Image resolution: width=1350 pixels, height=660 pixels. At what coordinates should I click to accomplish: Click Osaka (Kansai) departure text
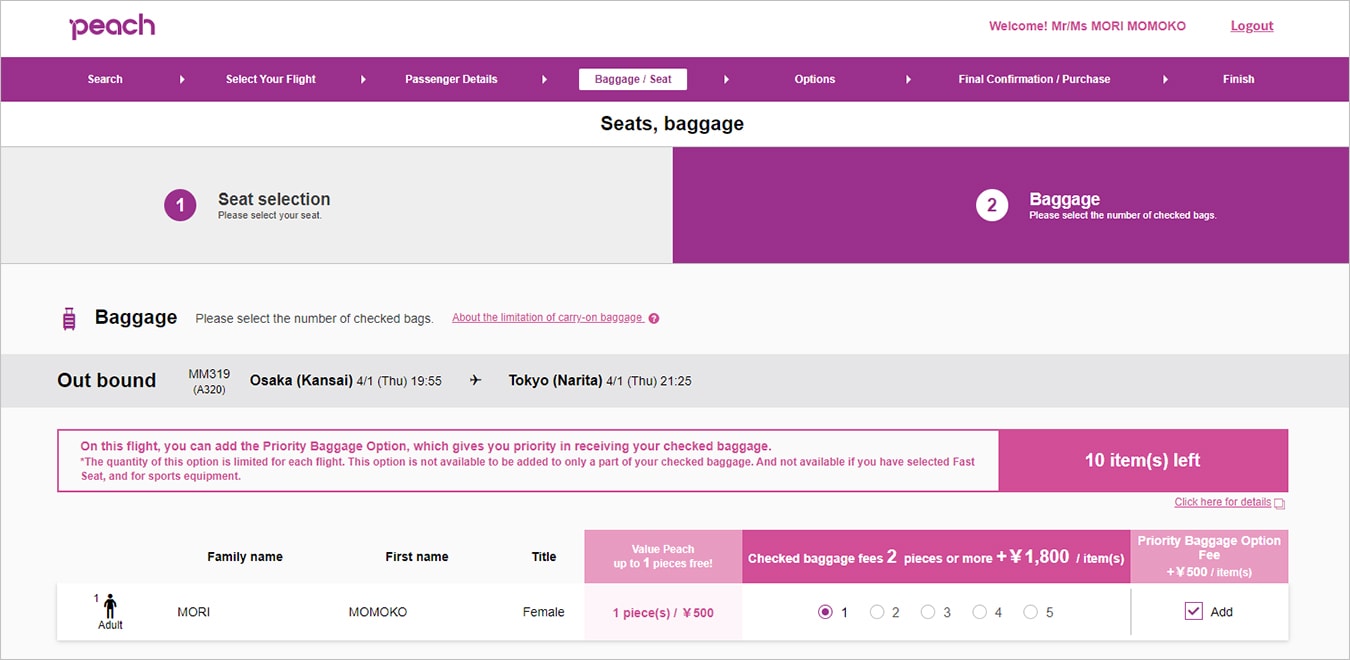pos(301,380)
